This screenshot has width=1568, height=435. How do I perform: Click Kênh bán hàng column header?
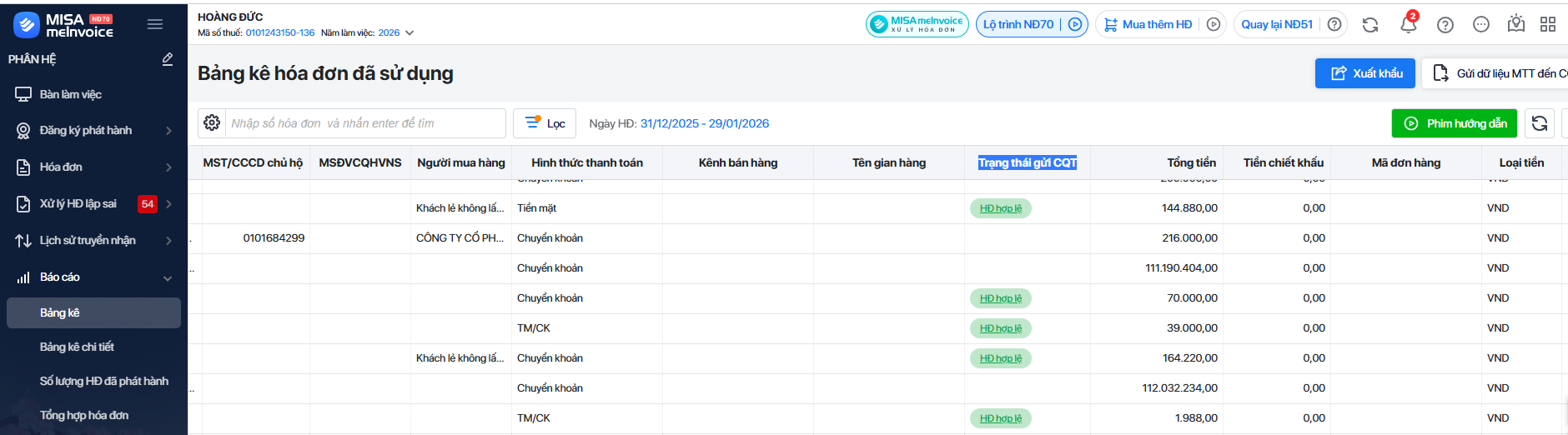click(738, 162)
